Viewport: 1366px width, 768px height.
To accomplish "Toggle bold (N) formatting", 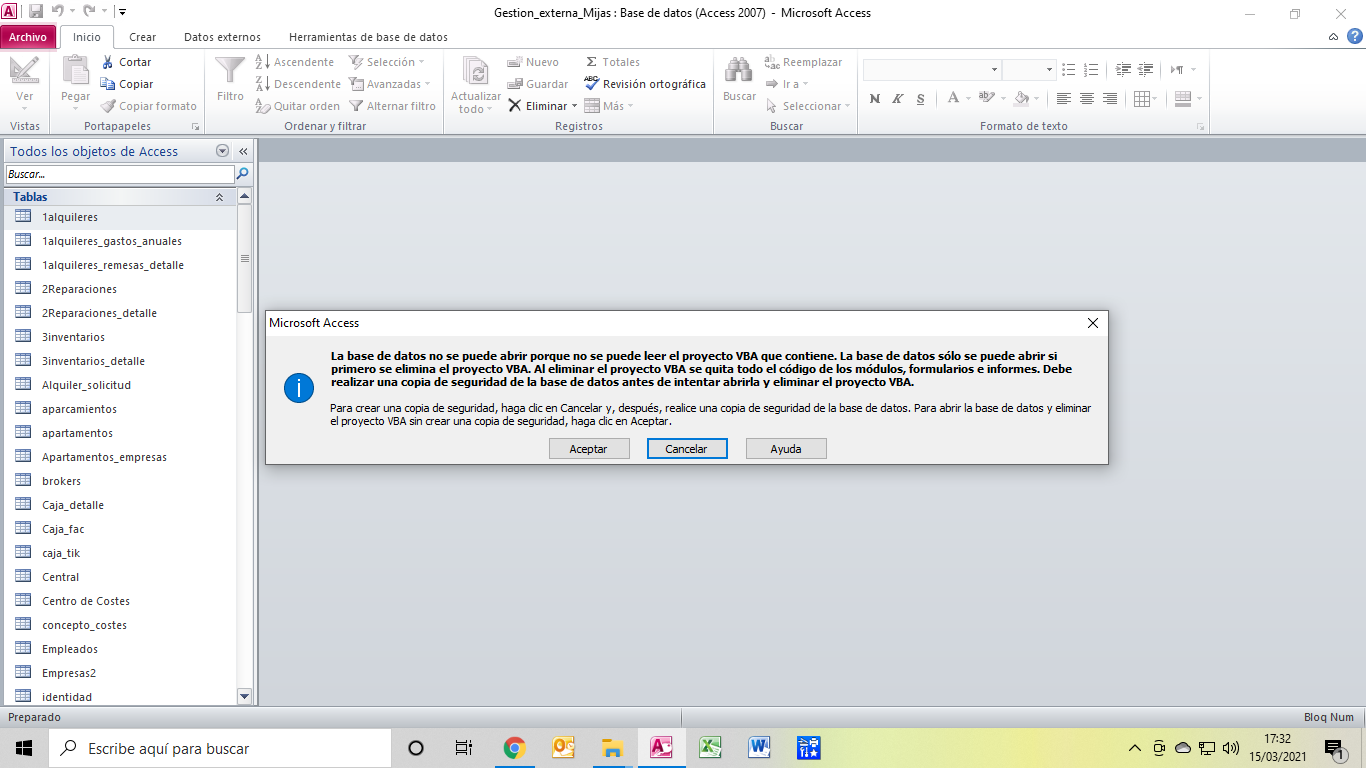I will click(x=875, y=98).
